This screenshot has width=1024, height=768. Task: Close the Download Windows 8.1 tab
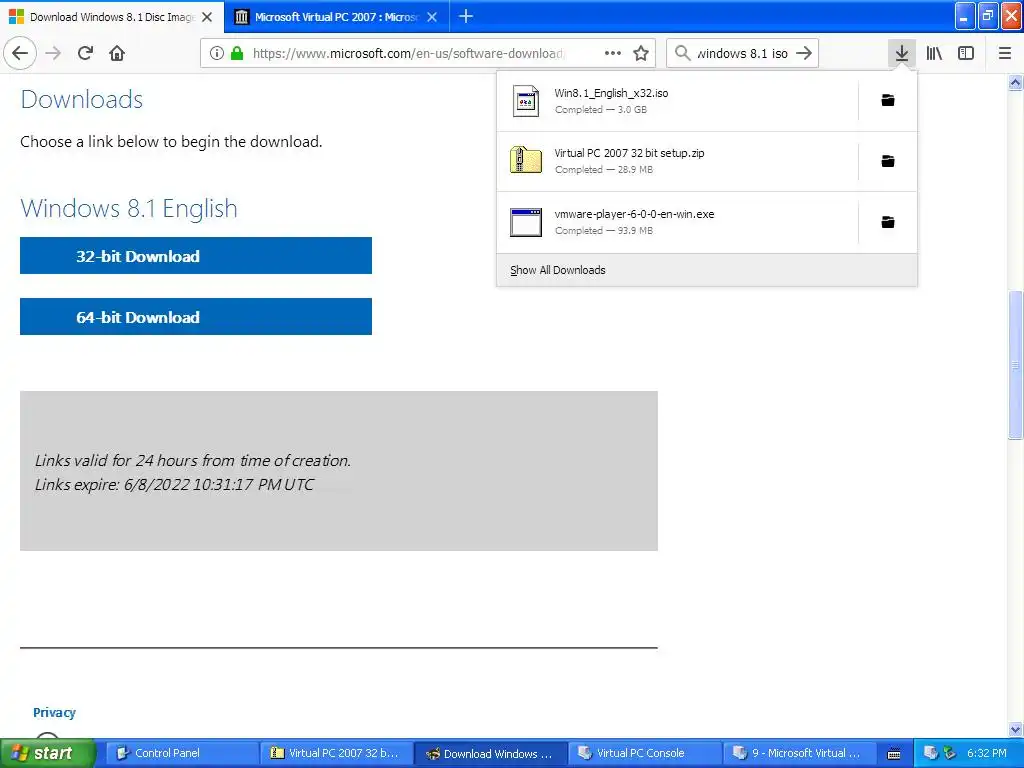pyautogui.click(x=207, y=17)
